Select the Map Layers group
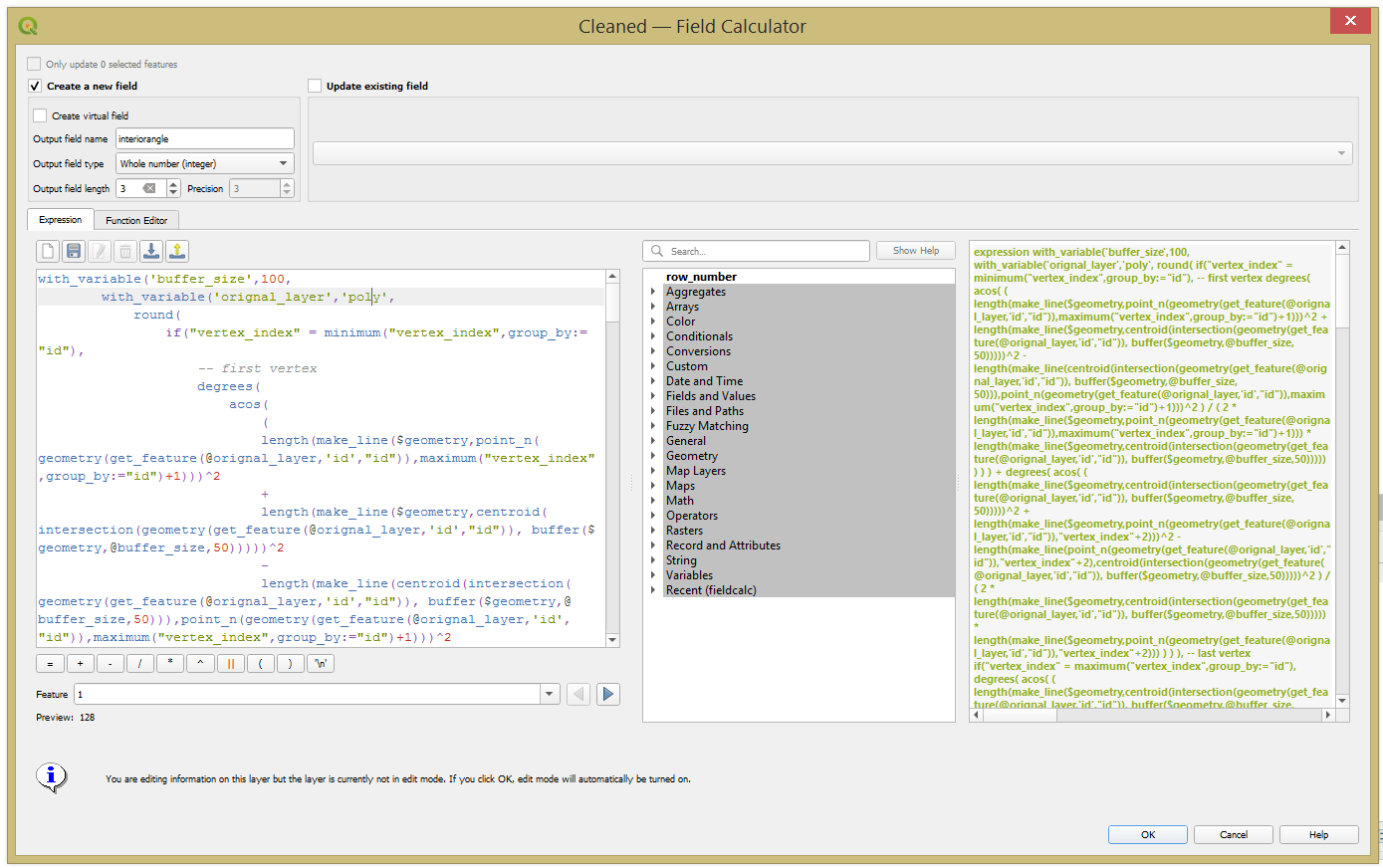 (696, 471)
